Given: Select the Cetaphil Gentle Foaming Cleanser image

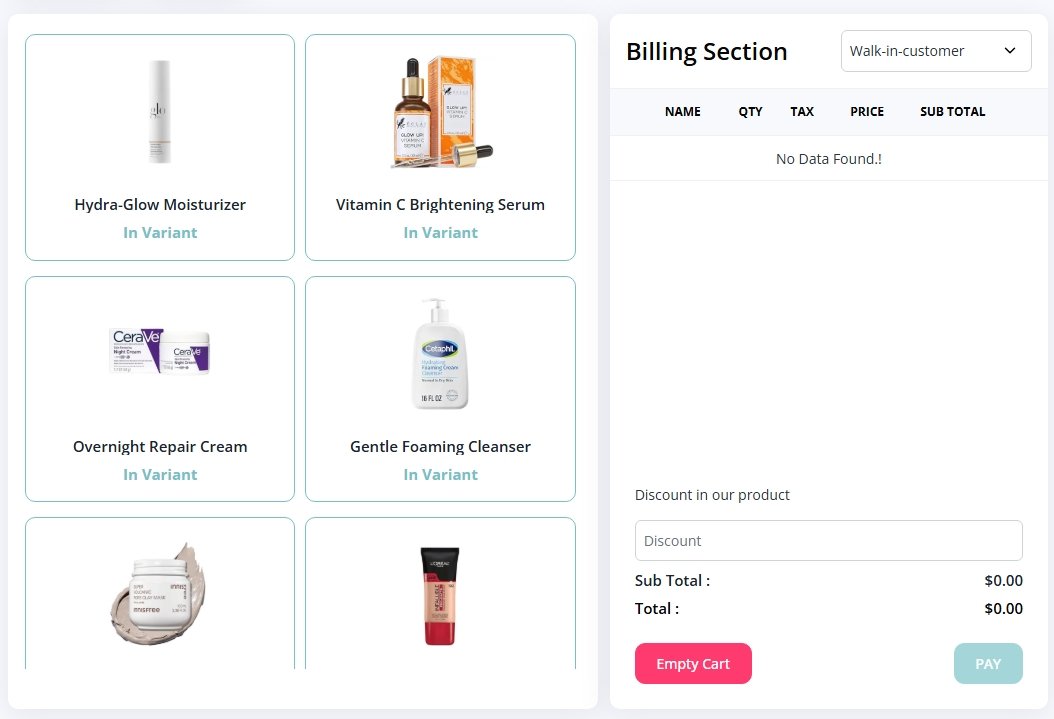Looking at the screenshot, I should [440, 354].
